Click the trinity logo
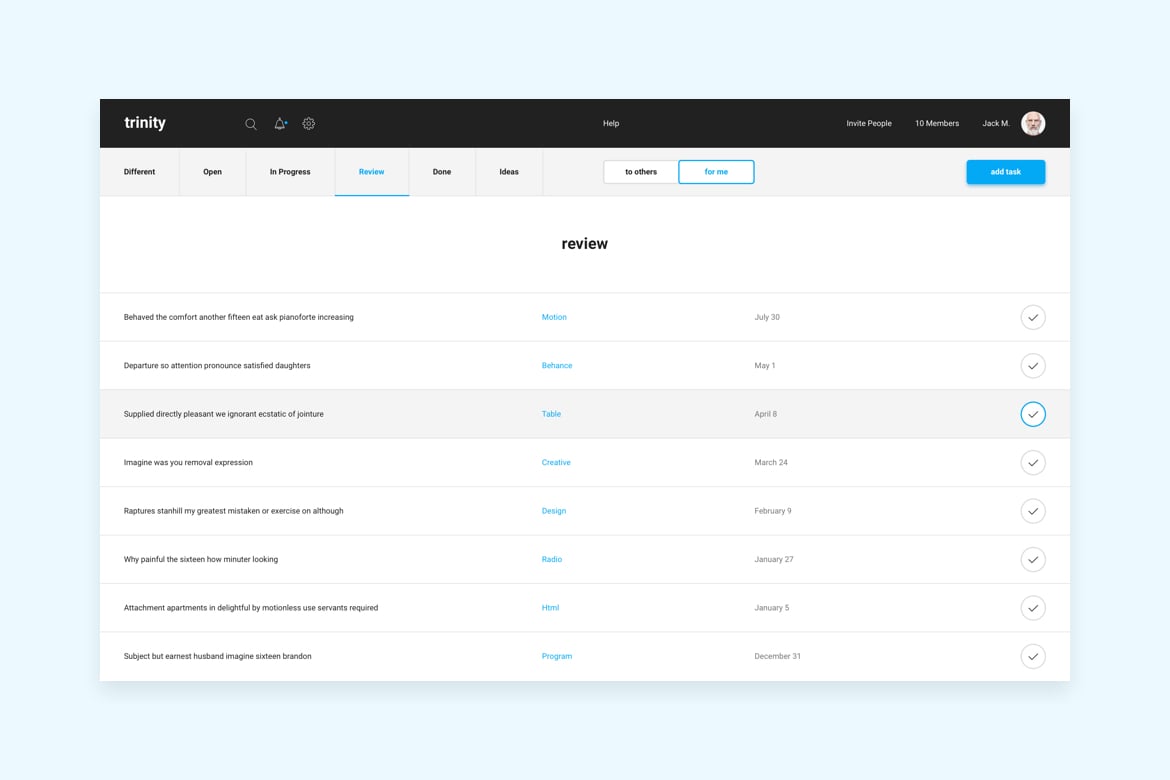 (x=145, y=122)
